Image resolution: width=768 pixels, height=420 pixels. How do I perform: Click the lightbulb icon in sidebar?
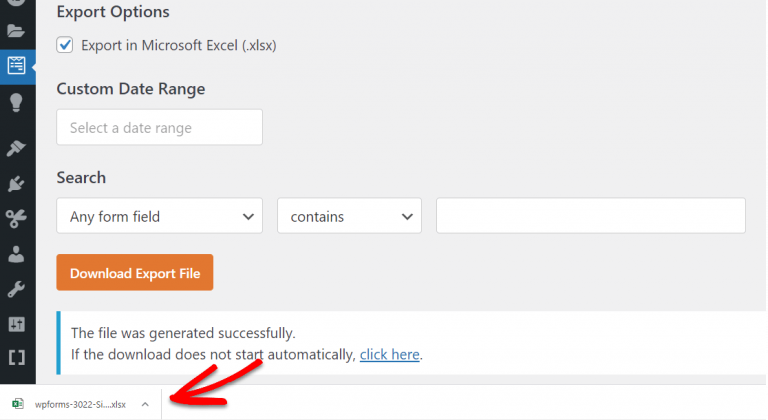tap(16, 102)
